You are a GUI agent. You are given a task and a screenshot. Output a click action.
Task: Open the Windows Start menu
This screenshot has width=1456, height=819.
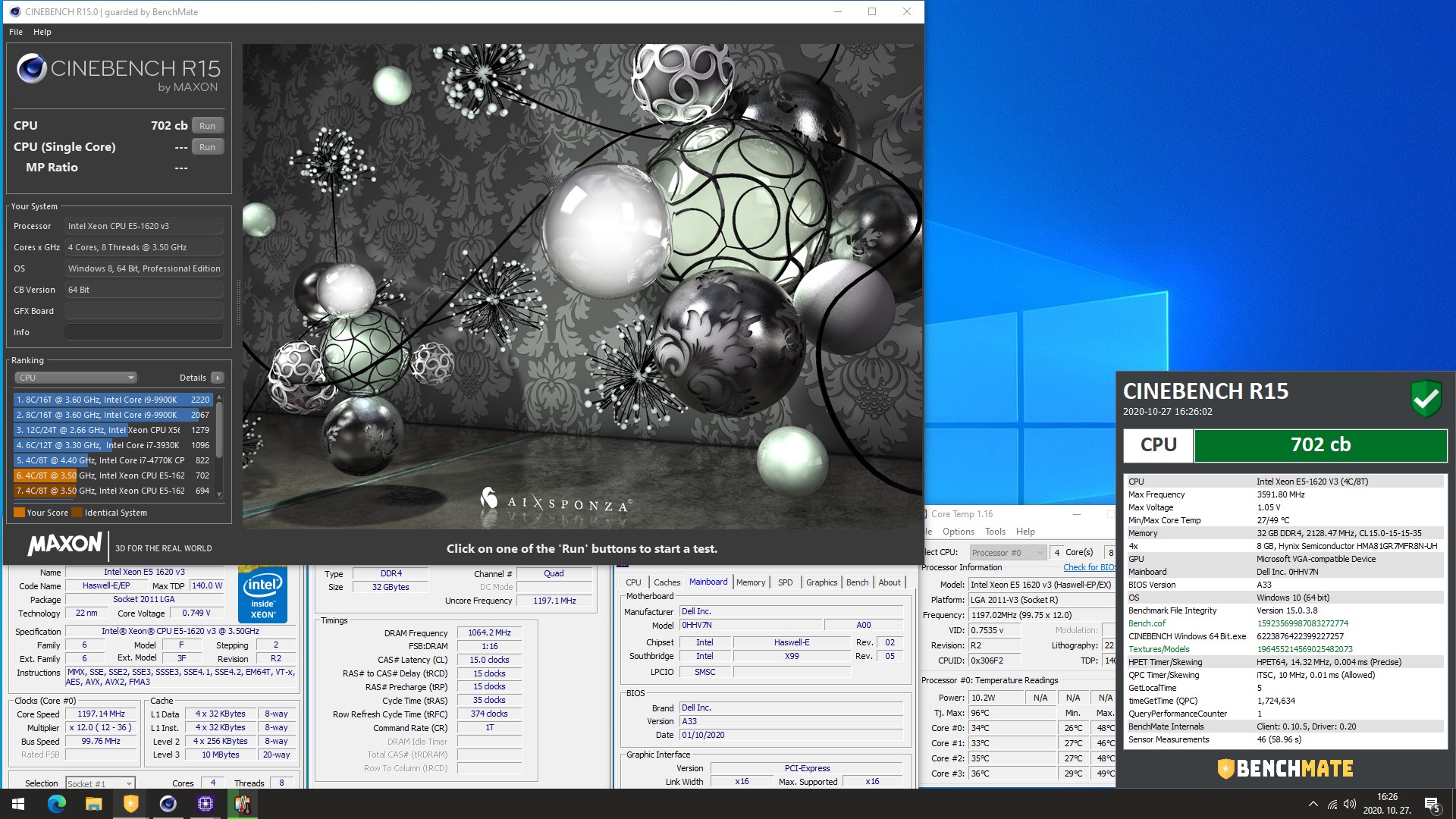[18, 804]
